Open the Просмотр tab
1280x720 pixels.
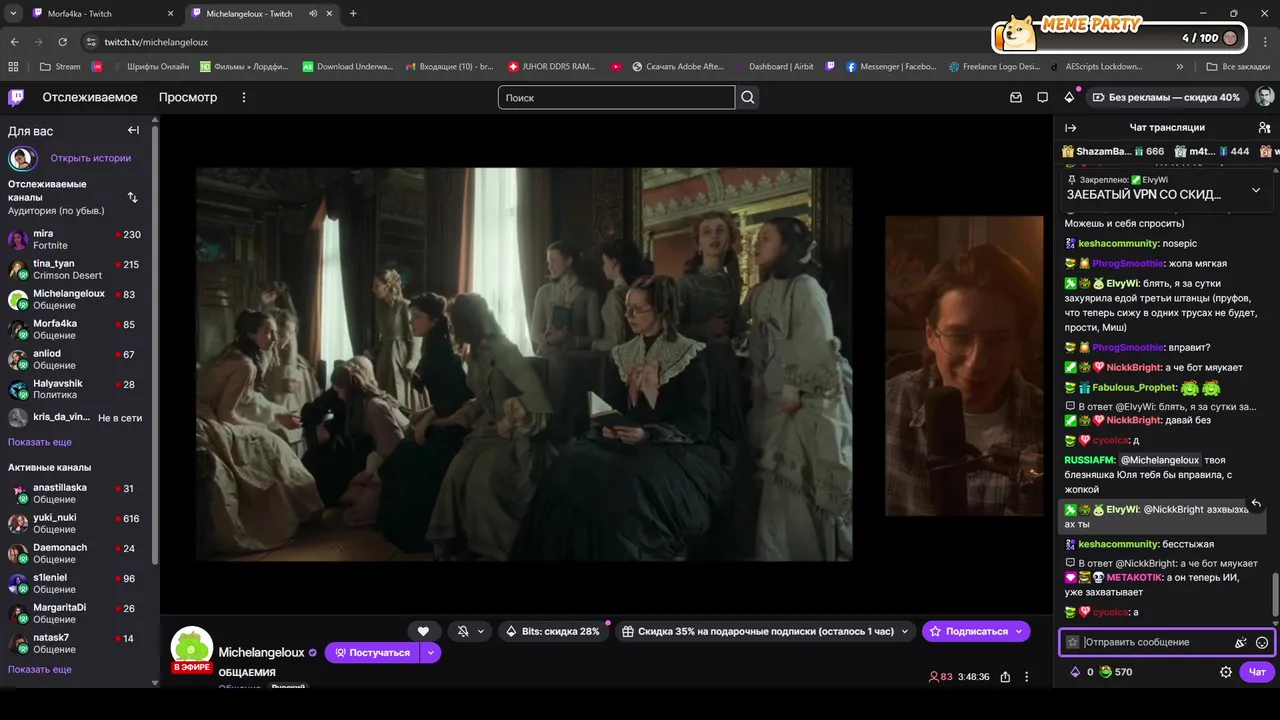[x=188, y=97]
